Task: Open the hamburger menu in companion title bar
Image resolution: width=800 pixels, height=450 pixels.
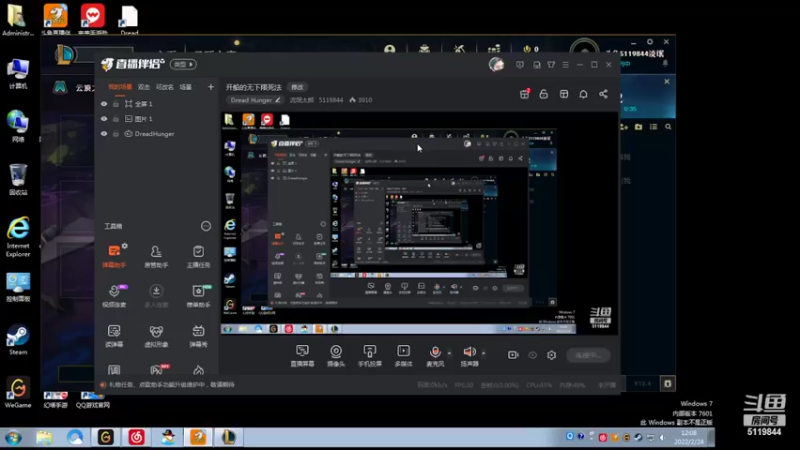Action: (565, 65)
